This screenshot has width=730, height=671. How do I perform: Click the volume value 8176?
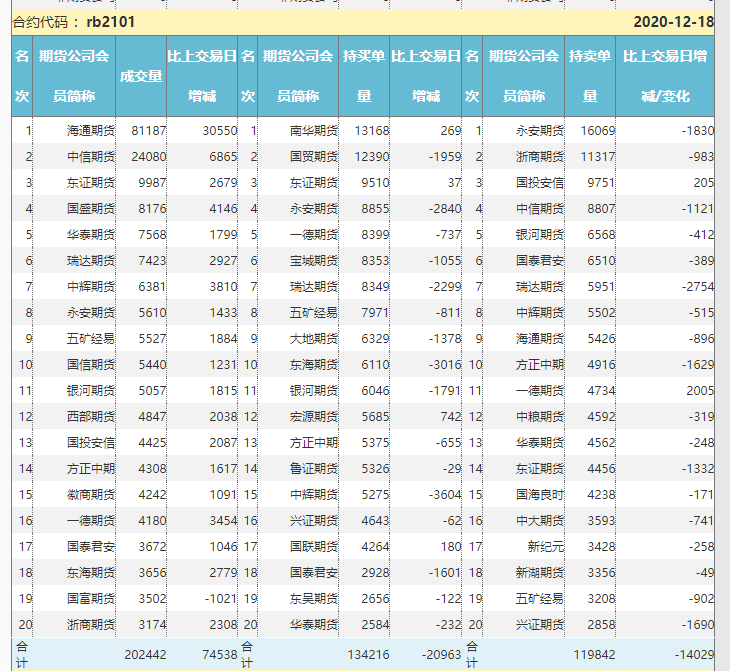point(152,209)
